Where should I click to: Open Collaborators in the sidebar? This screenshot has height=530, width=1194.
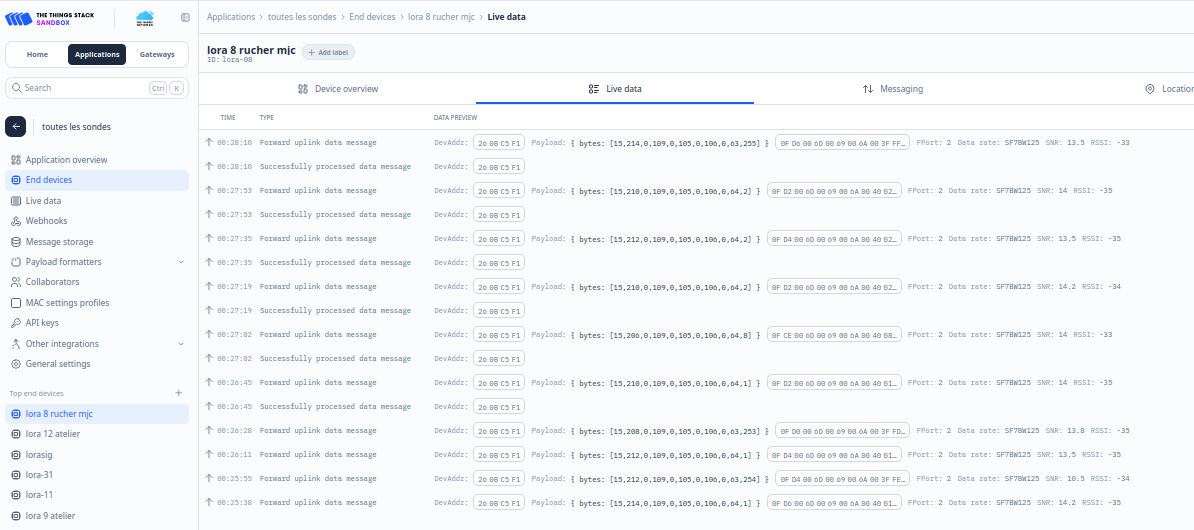click(52, 282)
